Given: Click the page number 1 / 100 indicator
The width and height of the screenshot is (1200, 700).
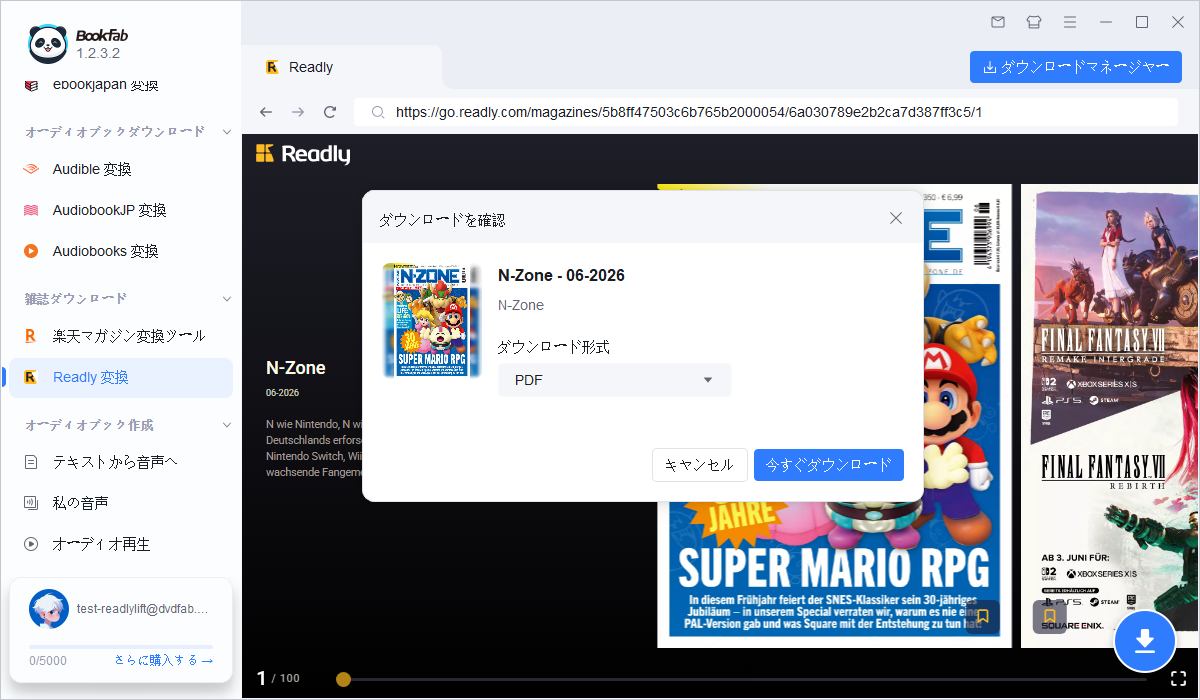Looking at the screenshot, I should point(278,678).
